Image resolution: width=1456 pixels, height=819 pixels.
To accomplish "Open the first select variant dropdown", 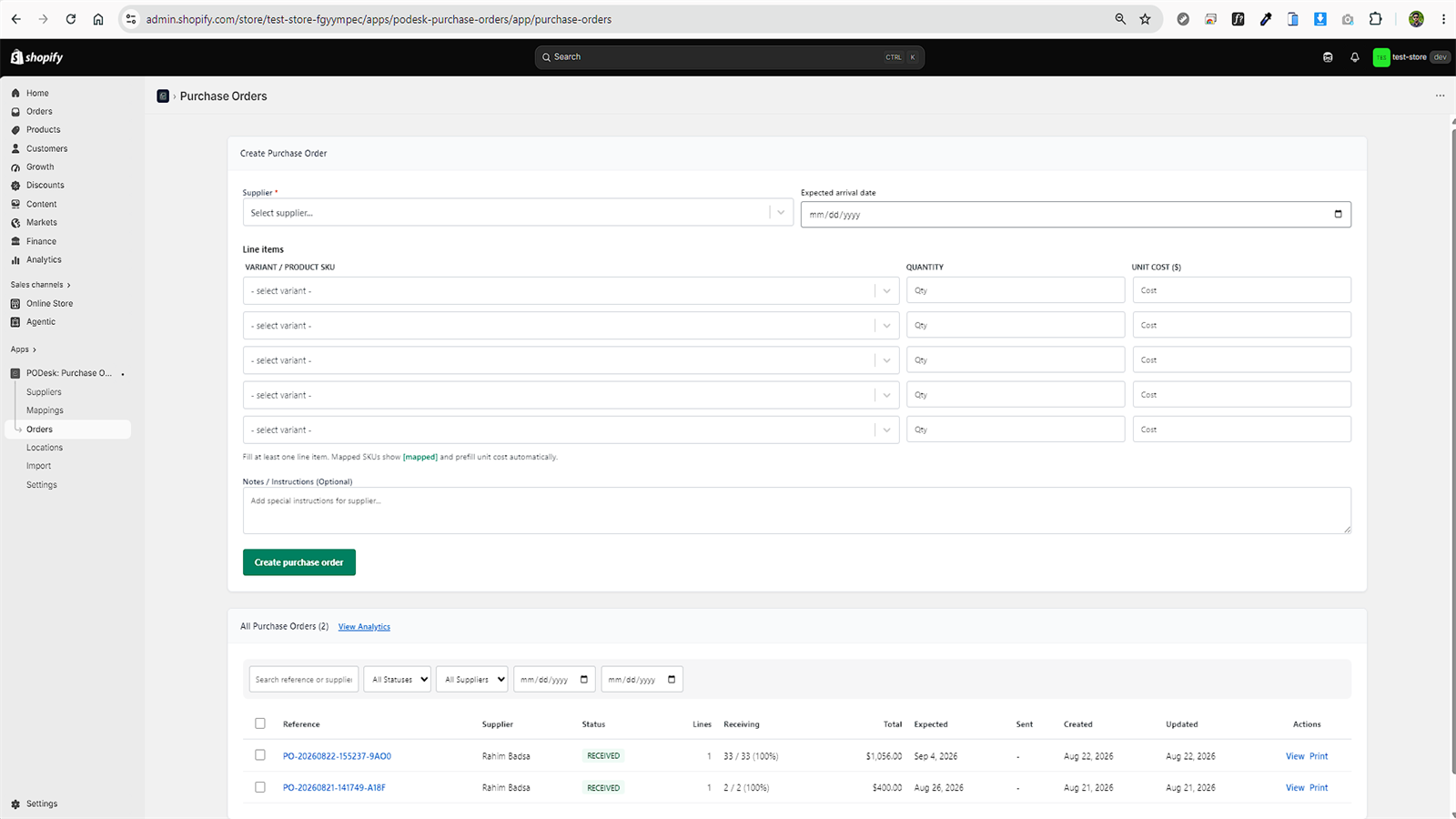I will [x=571, y=291].
